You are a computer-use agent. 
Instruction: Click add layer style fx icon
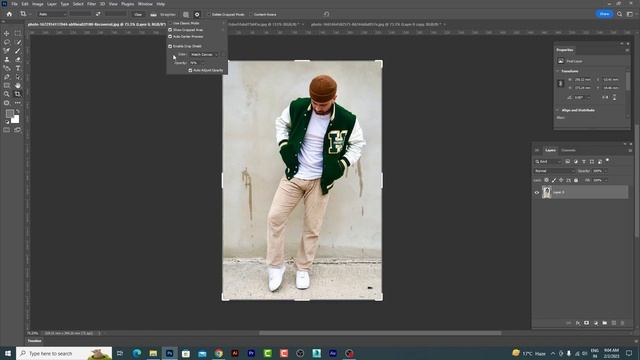[x=578, y=323]
